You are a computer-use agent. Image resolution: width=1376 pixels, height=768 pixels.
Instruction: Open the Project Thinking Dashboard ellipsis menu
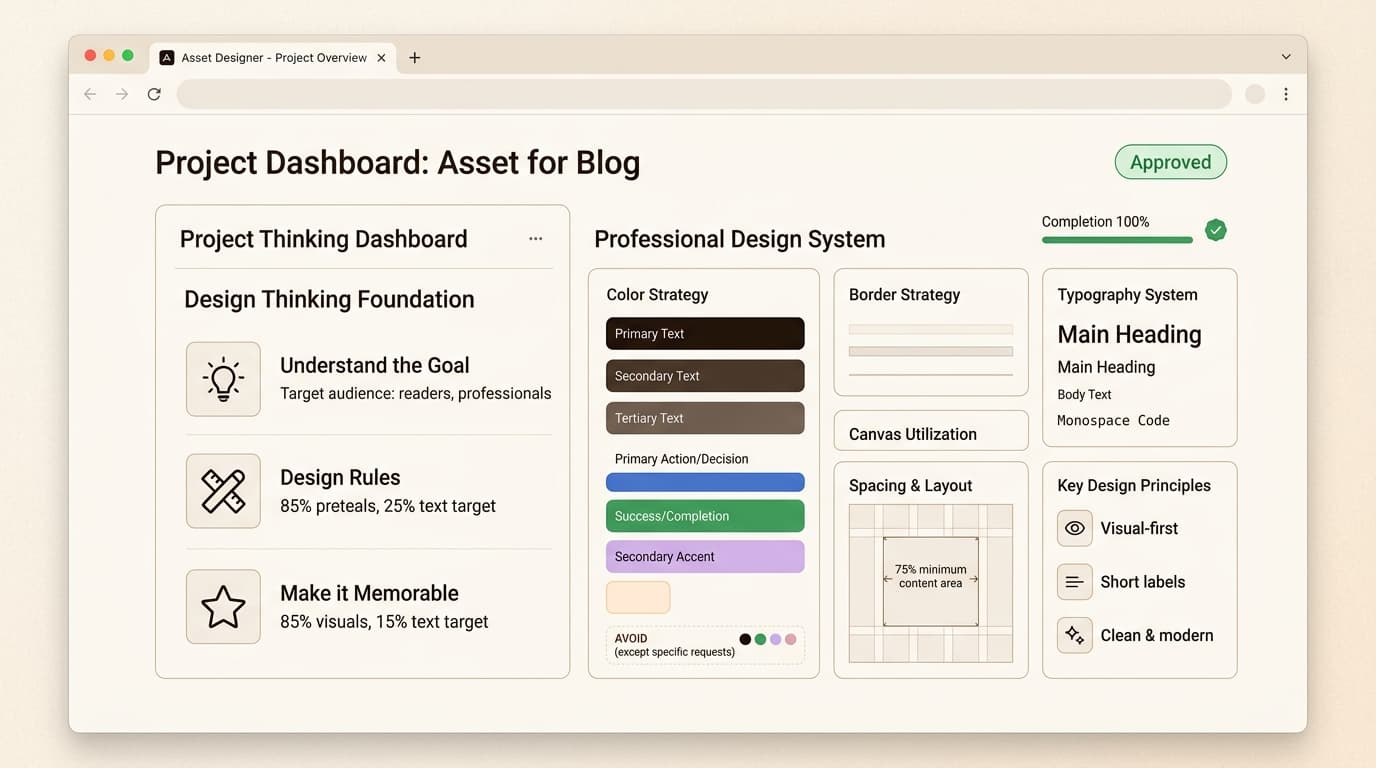tap(535, 239)
